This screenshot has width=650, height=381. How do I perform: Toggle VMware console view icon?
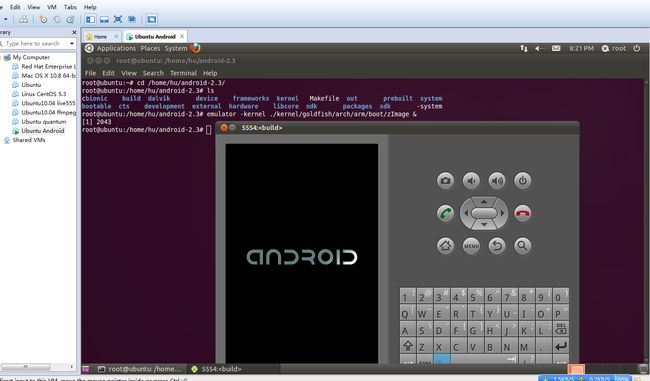pyautogui.click(x=152, y=19)
